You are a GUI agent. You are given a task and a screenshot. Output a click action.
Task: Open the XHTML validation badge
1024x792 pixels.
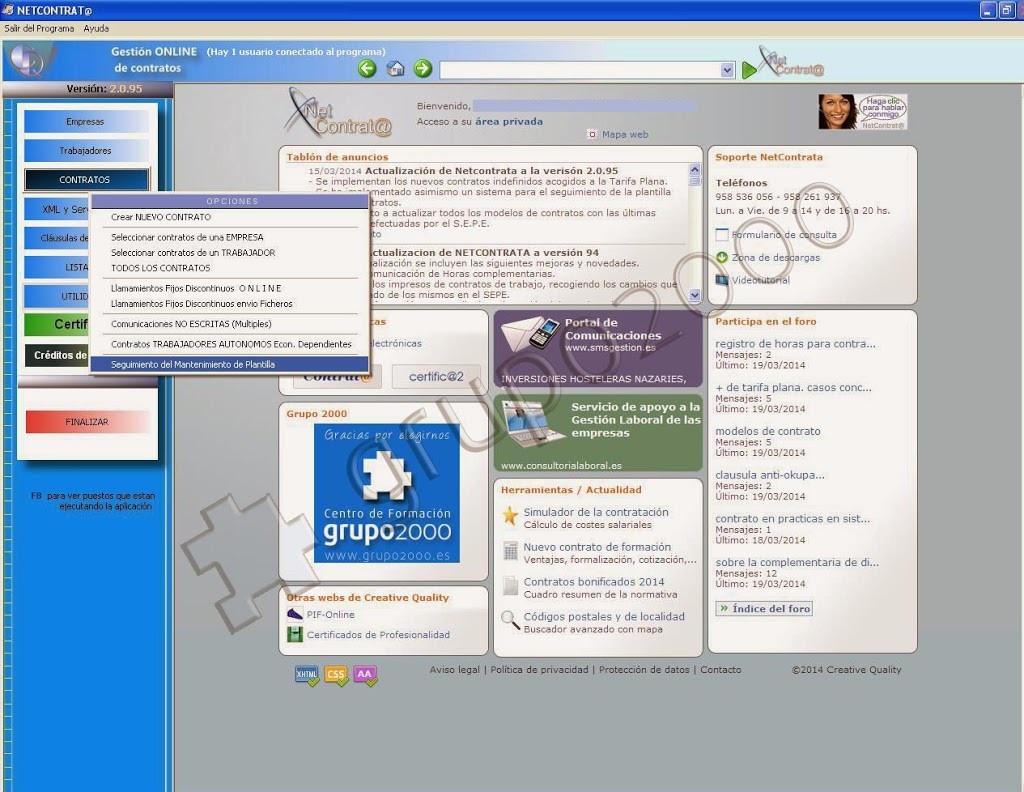coord(306,675)
